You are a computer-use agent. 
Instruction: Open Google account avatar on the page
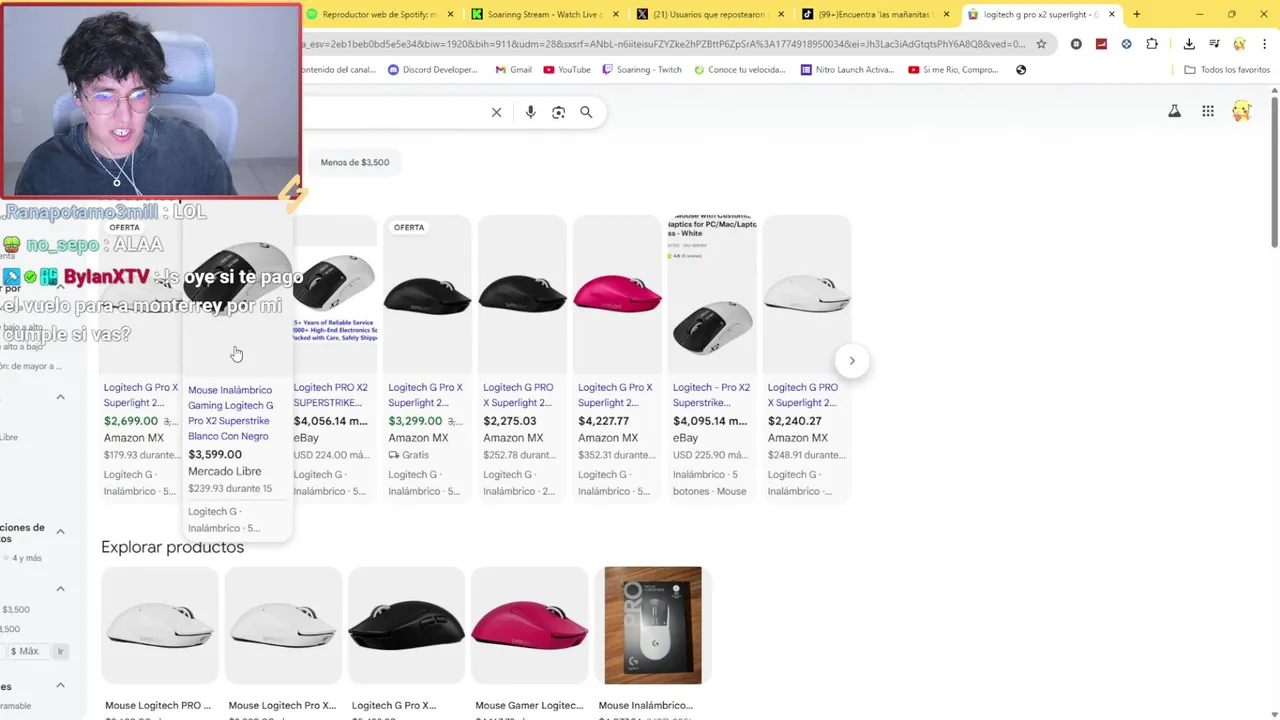coord(1241,111)
